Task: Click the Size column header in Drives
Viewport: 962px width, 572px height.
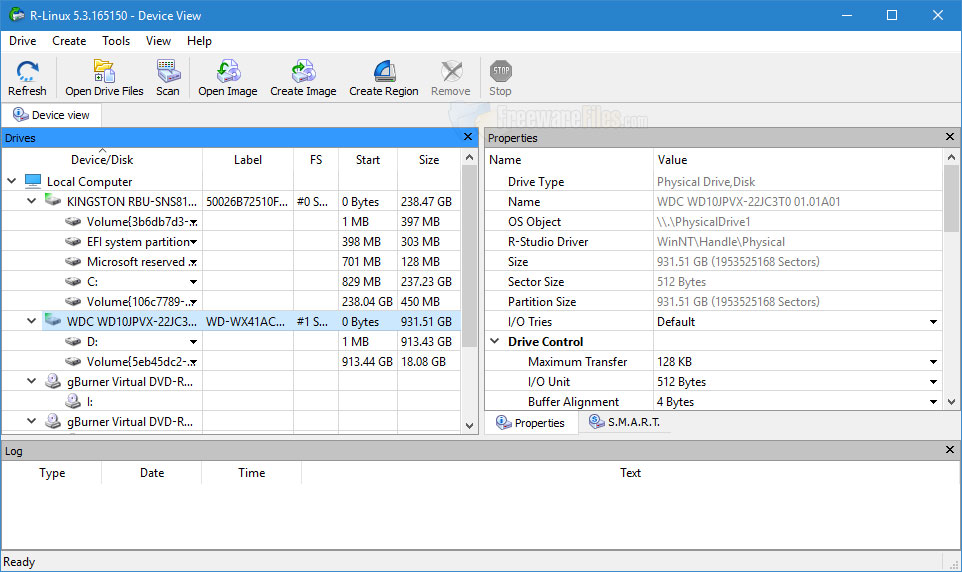Action: click(429, 160)
